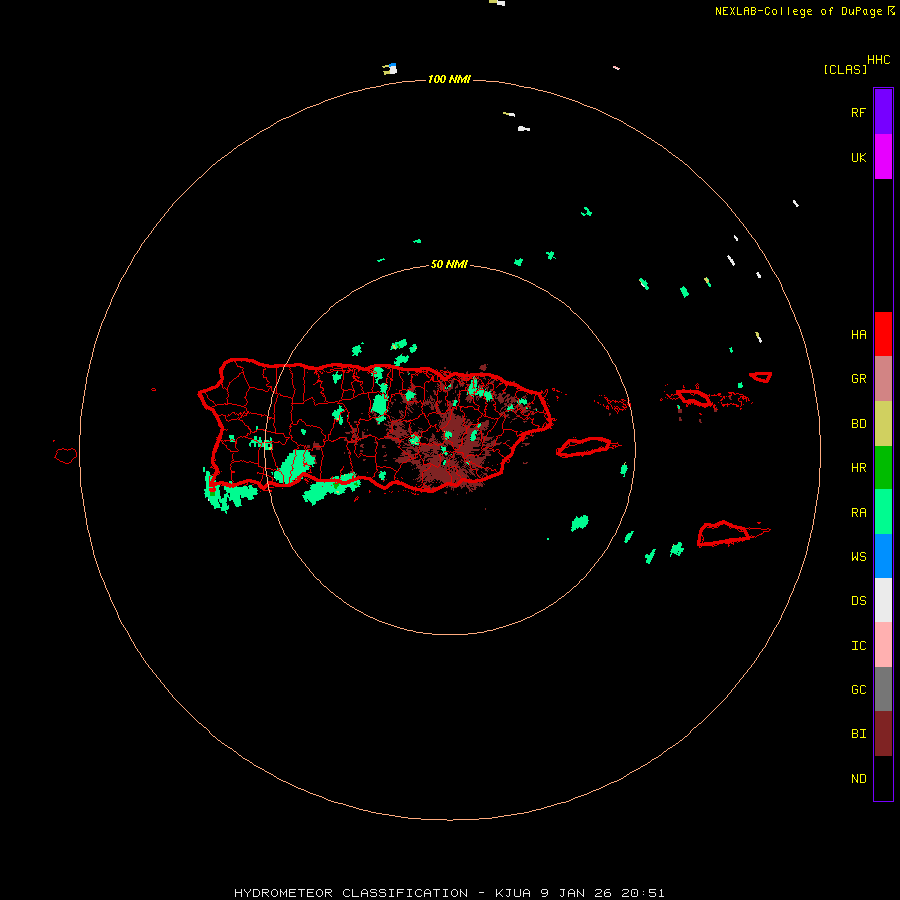Click the [CLAS] legend header
The height and width of the screenshot is (900, 900).
845,69
